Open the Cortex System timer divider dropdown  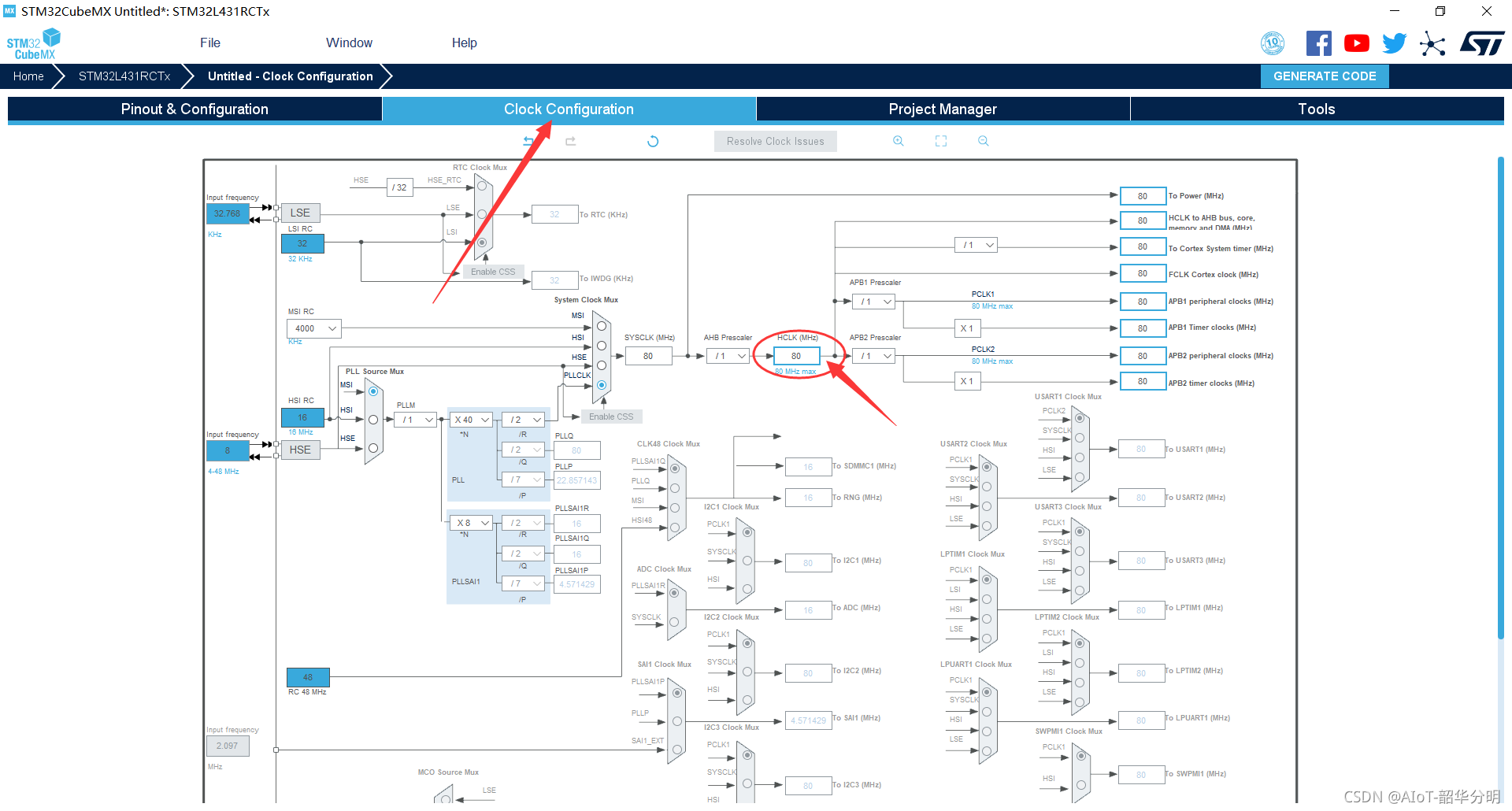[976, 245]
